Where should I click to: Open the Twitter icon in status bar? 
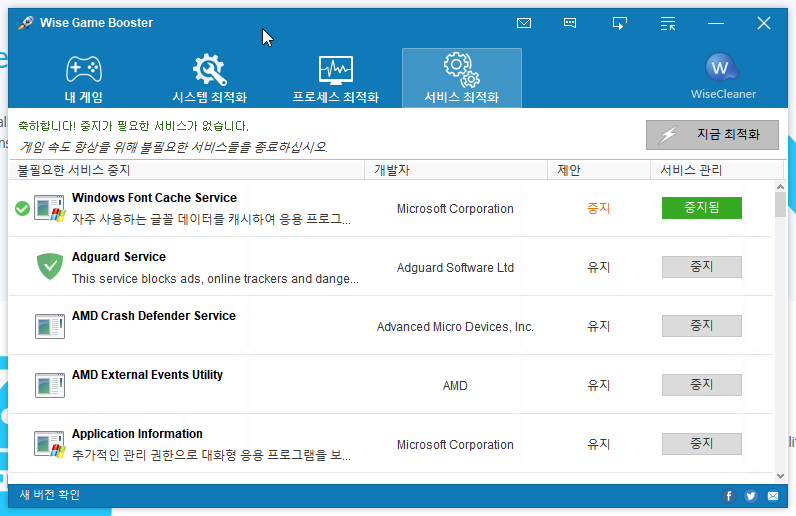[x=751, y=496]
